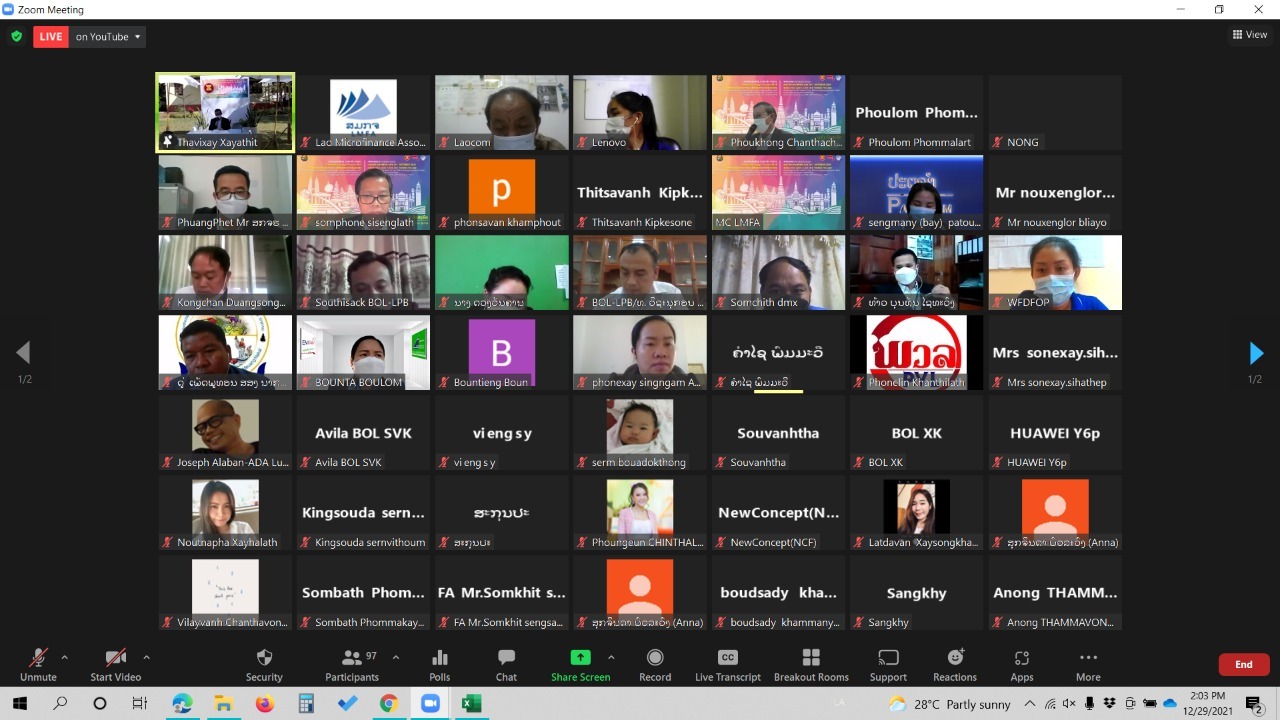Image resolution: width=1280 pixels, height=720 pixels.
Task: Click the red End meeting button
Action: point(1243,664)
